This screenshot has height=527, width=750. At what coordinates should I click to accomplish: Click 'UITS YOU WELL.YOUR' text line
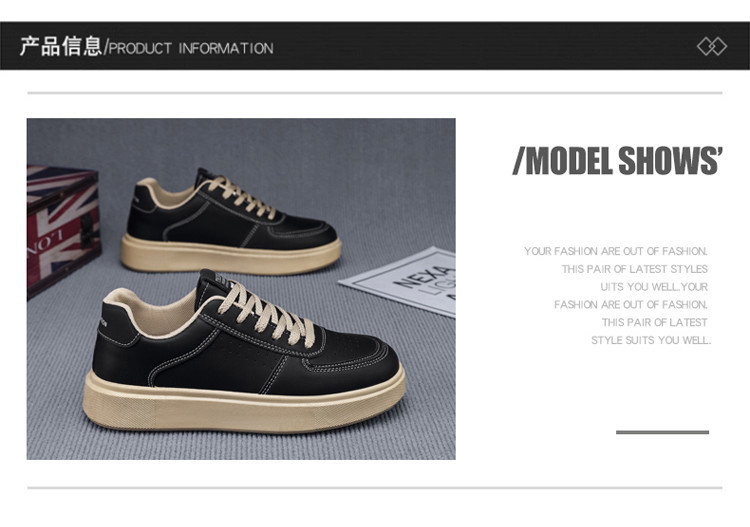pos(654,287)
